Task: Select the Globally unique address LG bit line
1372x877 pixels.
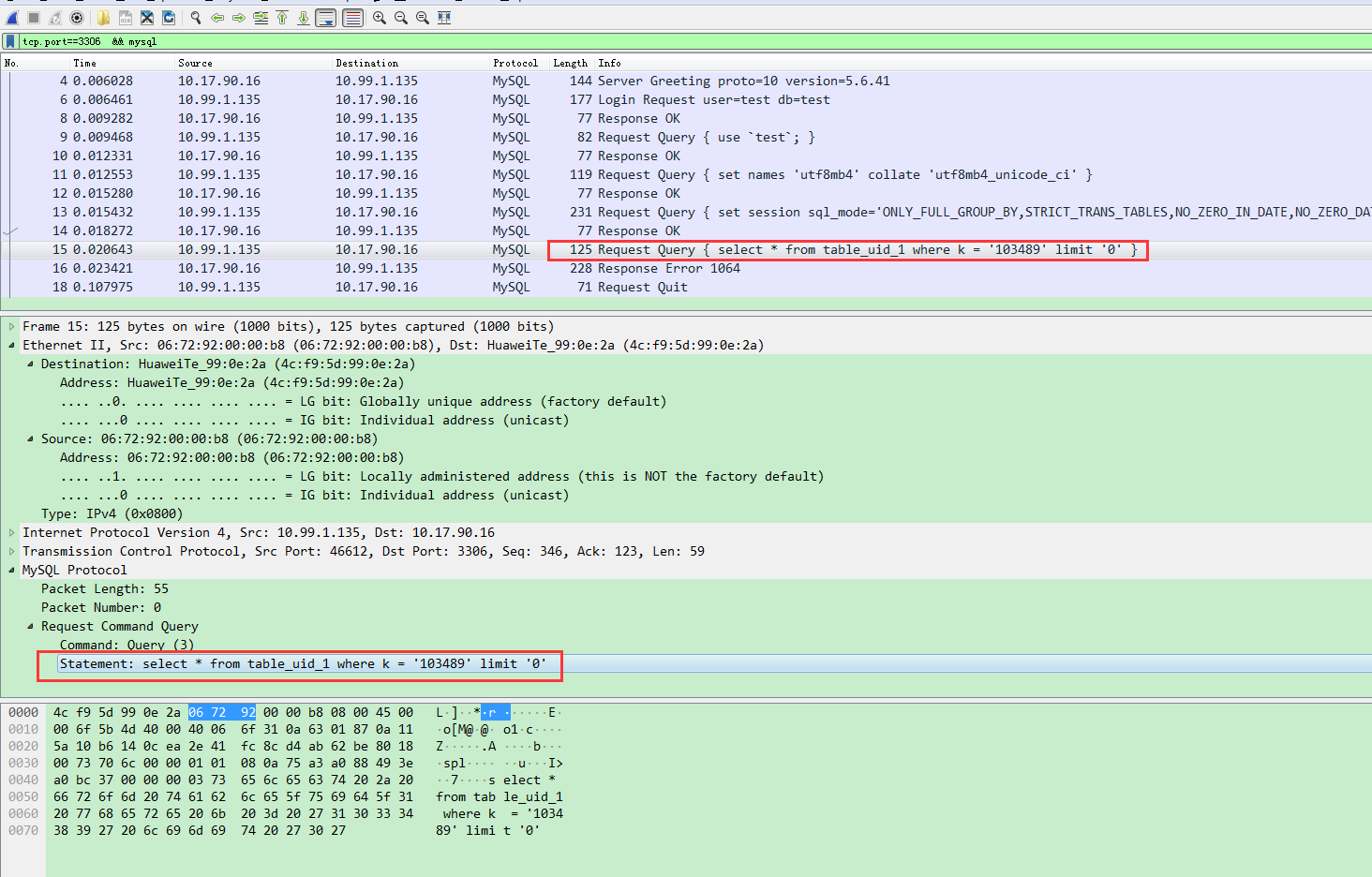Action: (x=364, y=401)
